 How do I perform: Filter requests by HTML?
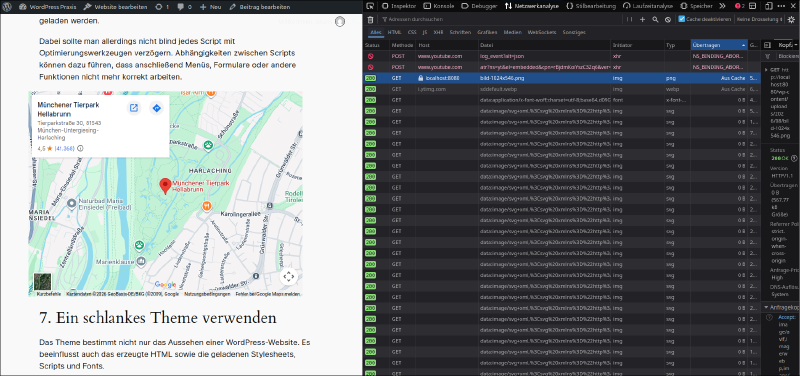[394, 32]
